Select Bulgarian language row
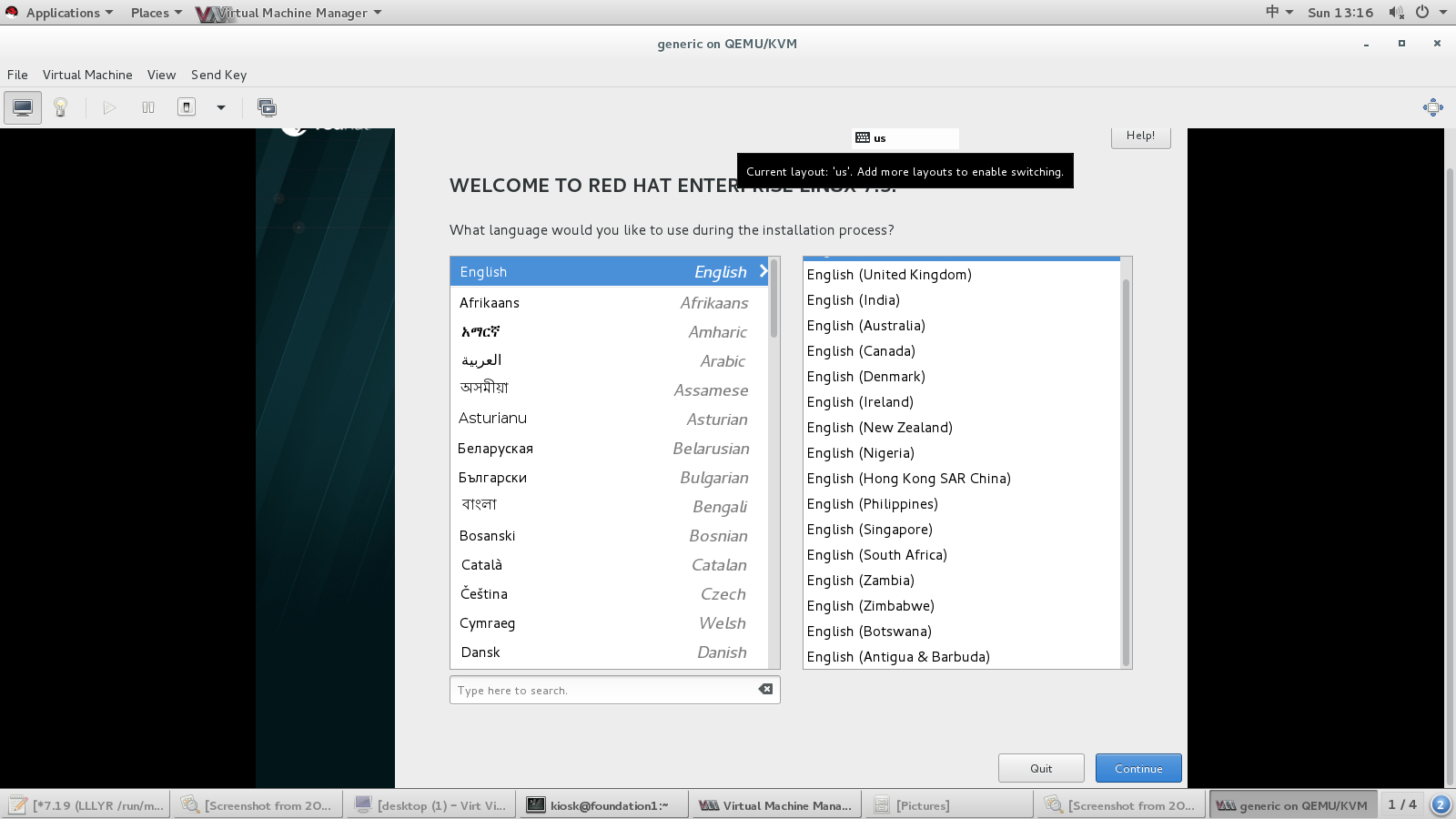Screen dimensions: 1456x819 (x=609, y=477)
